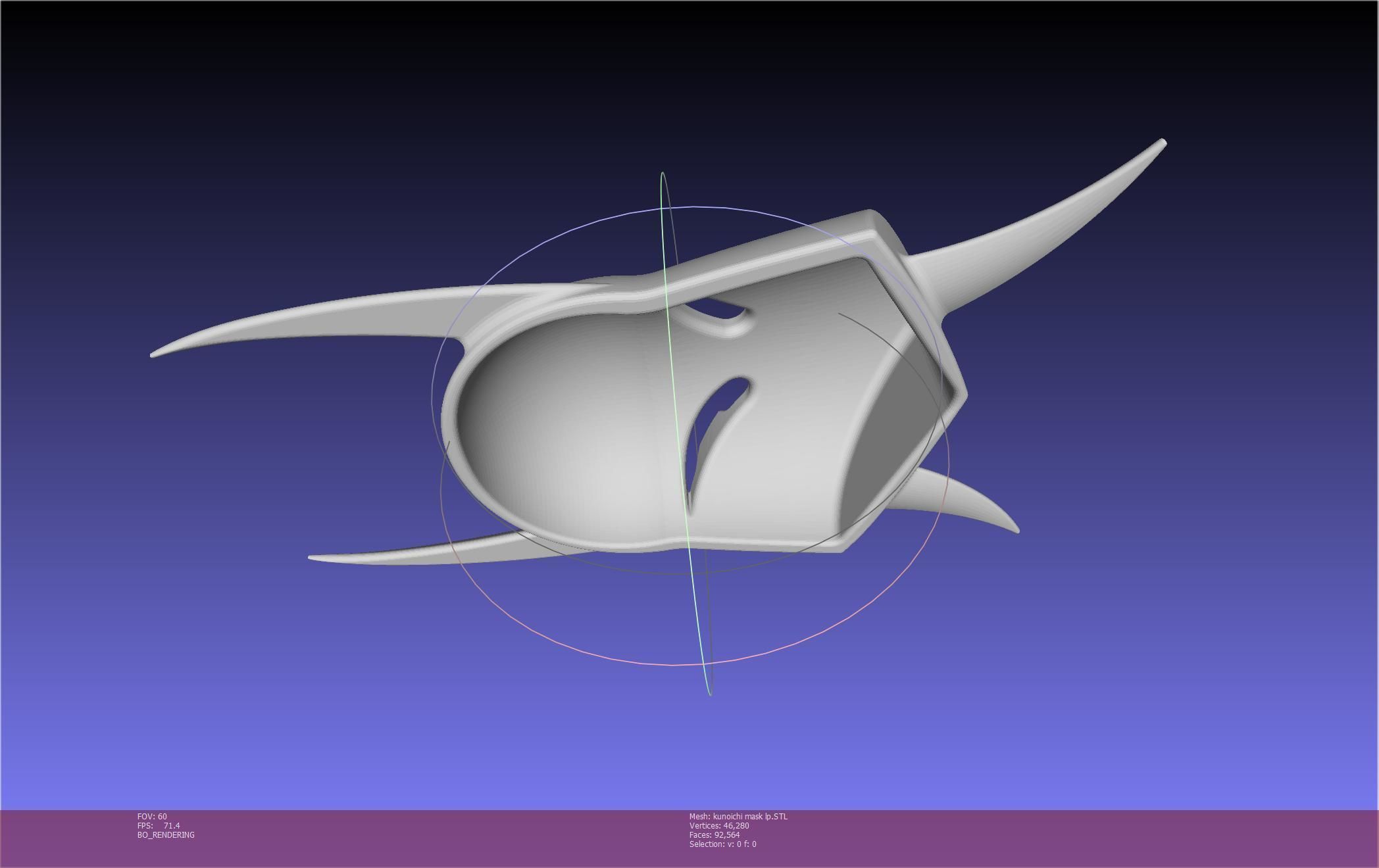Click the Faces: 92,564 label
The image size is (1379, 868).
tap(715, 834)
